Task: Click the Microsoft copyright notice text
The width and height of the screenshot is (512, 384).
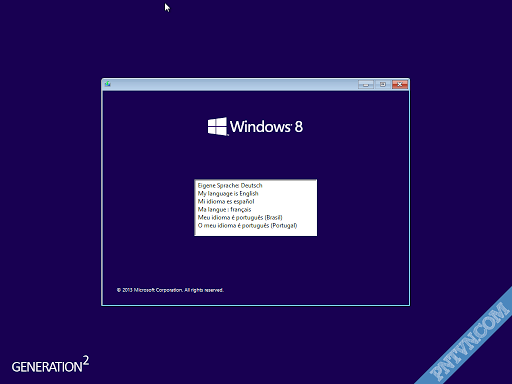Action: pos(170,290)
